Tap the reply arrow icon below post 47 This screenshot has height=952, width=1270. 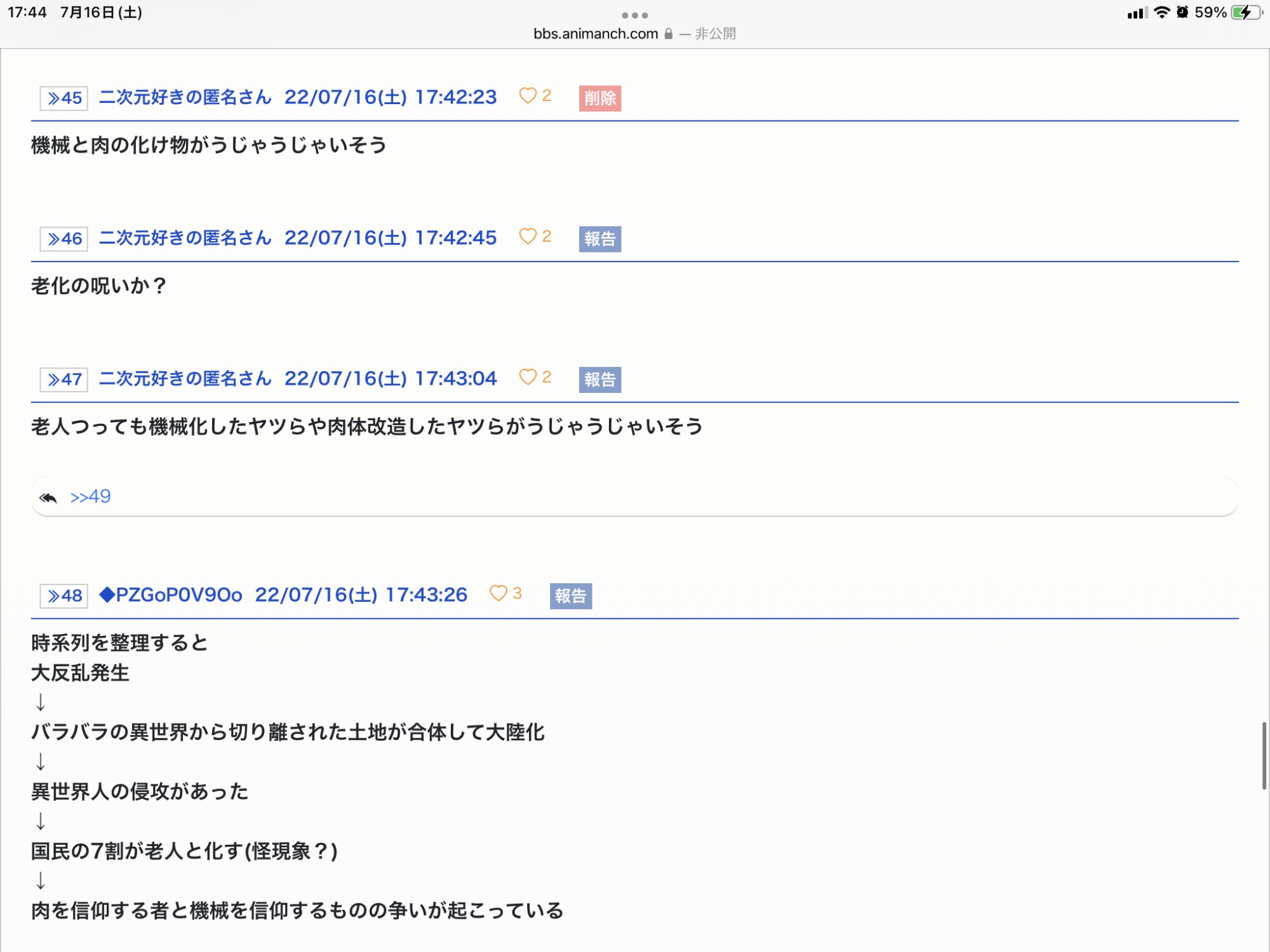pyautogui.click(x=48, y=498)
